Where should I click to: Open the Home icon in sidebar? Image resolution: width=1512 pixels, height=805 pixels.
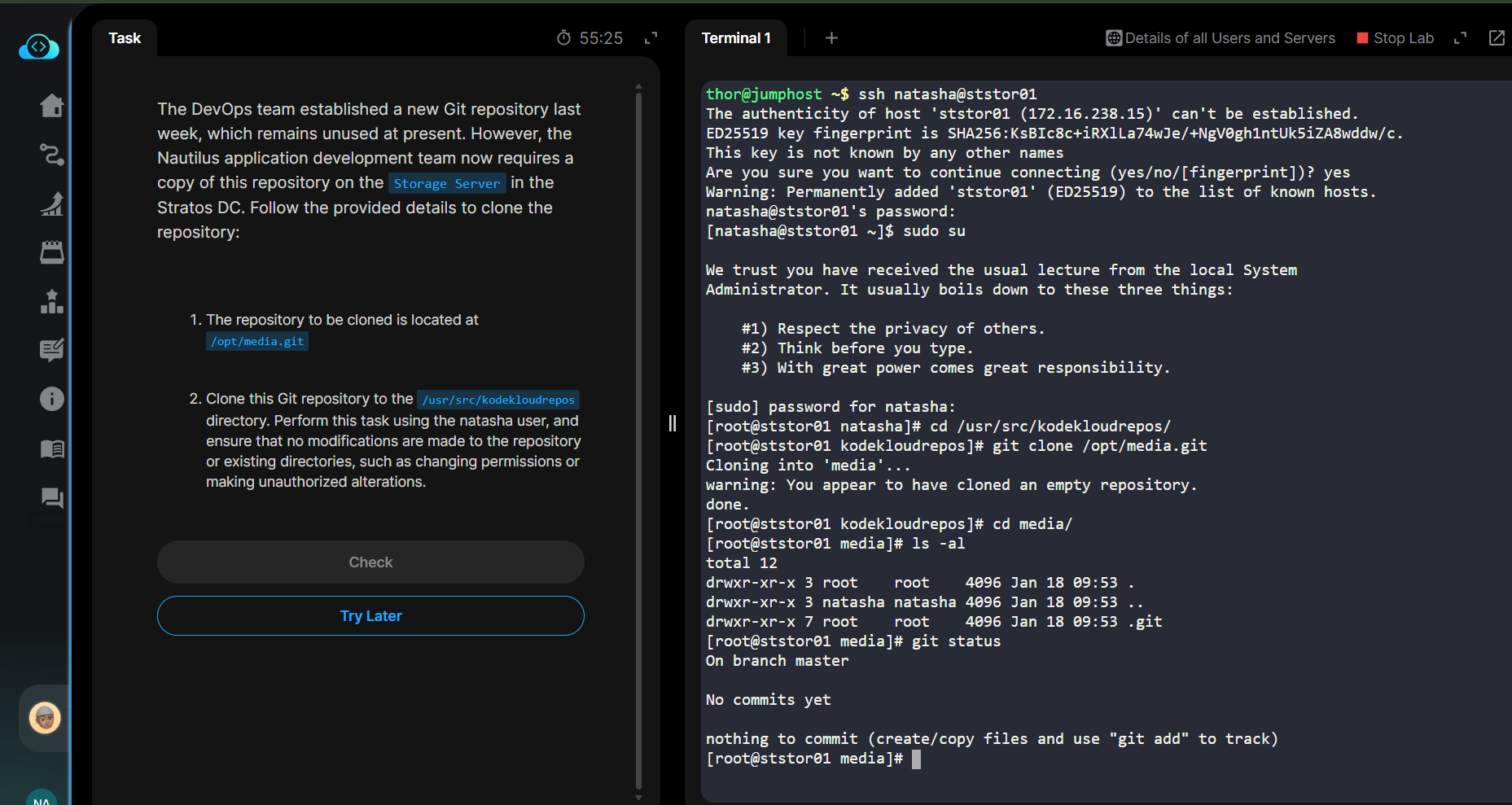51,106
